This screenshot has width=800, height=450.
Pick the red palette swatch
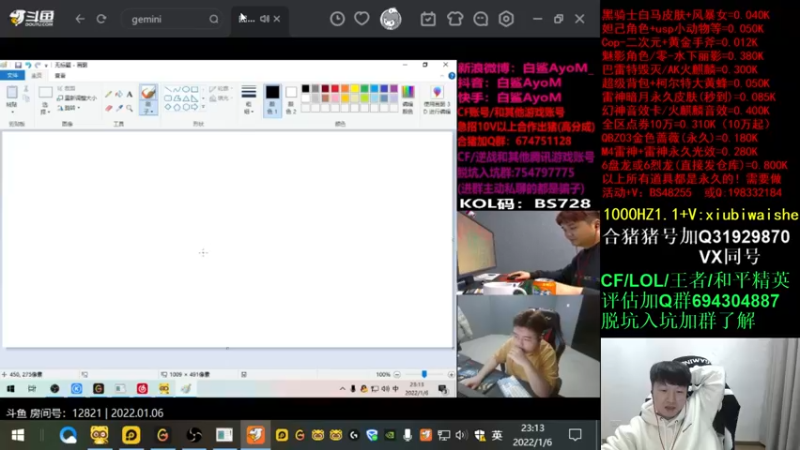pyautogui.click(x=335, y=89)
